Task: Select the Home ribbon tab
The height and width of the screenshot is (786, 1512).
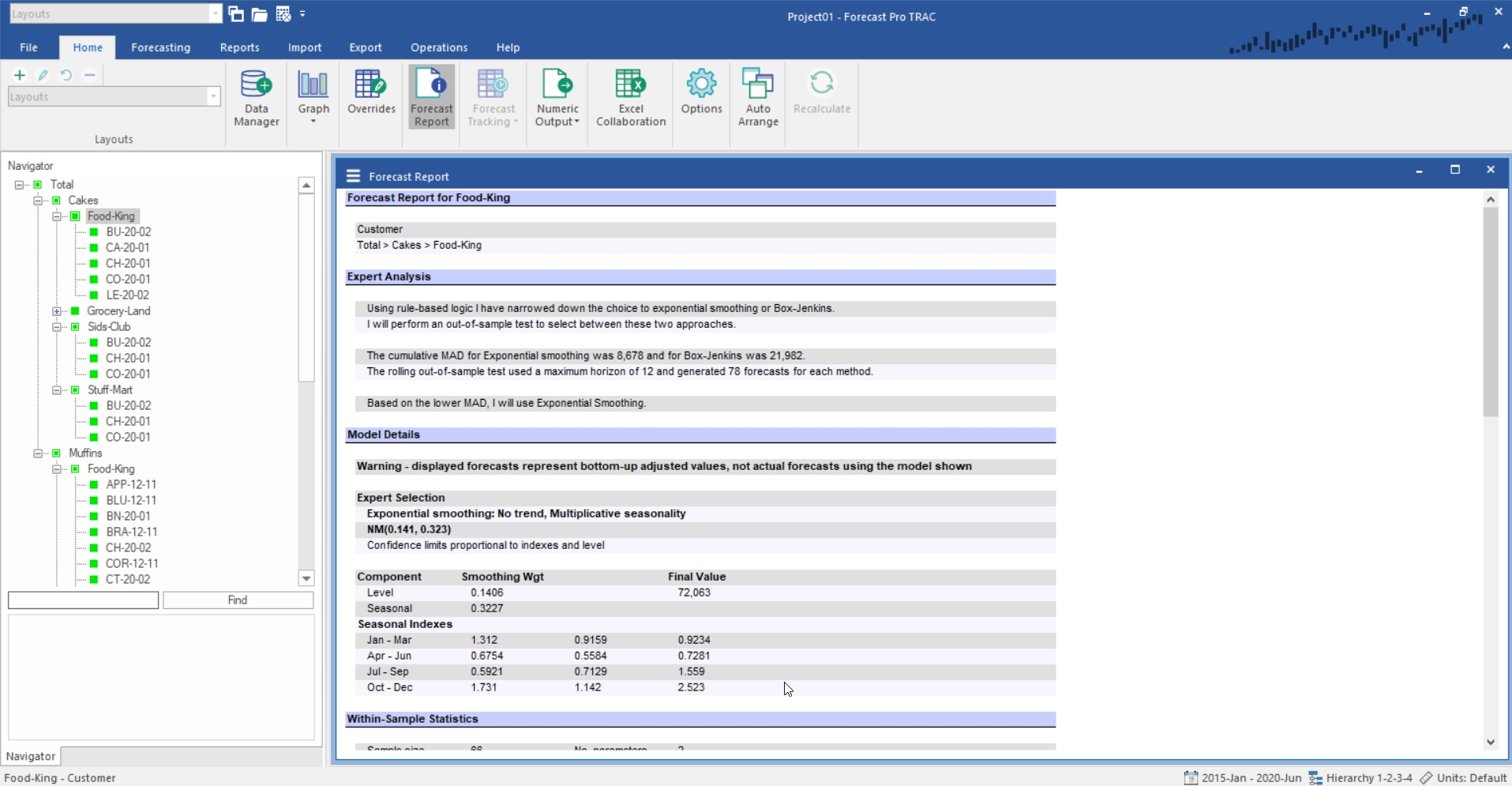Action: click(88, 47)
